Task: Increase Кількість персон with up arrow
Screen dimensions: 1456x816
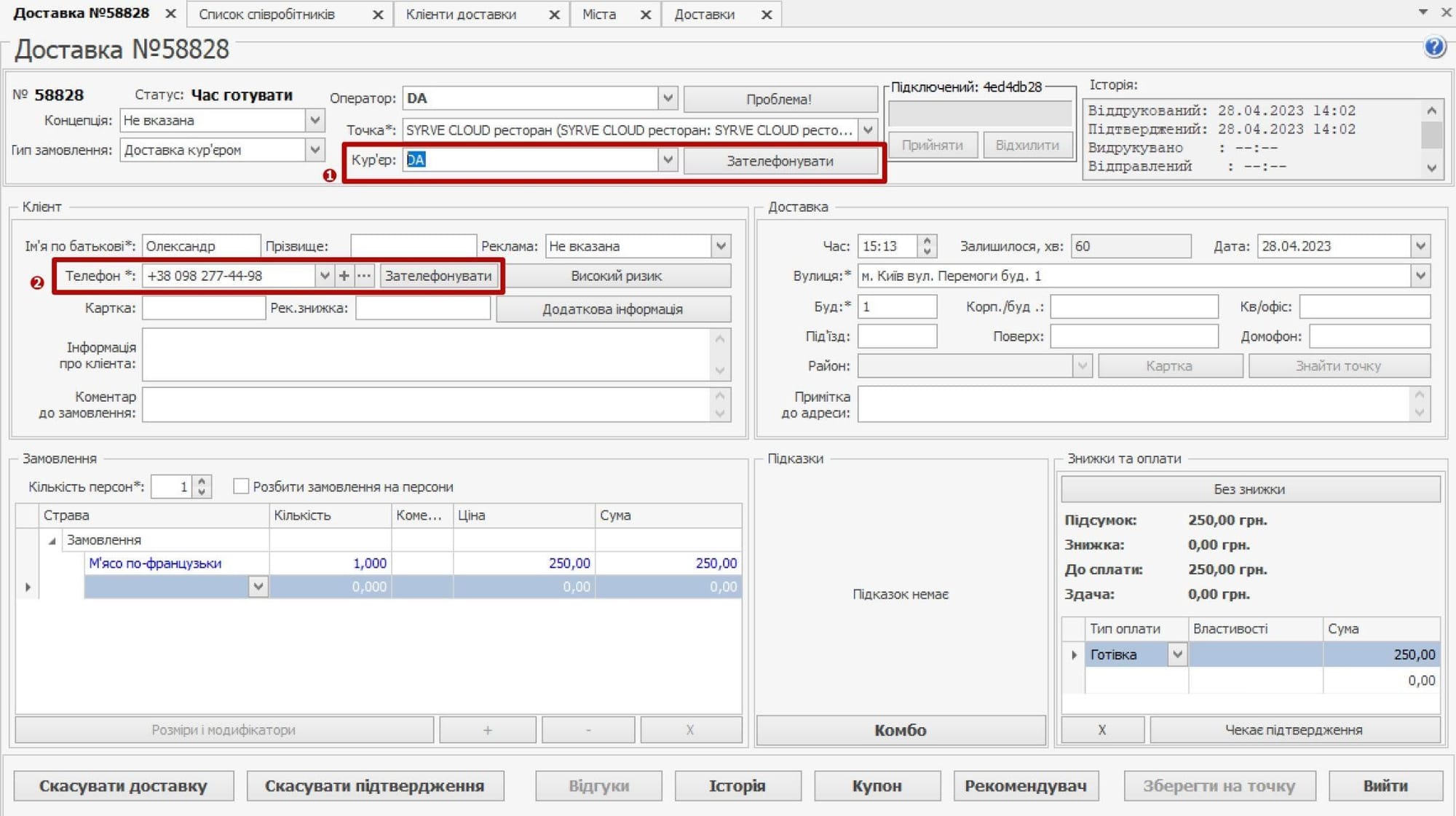Action: 202,480
